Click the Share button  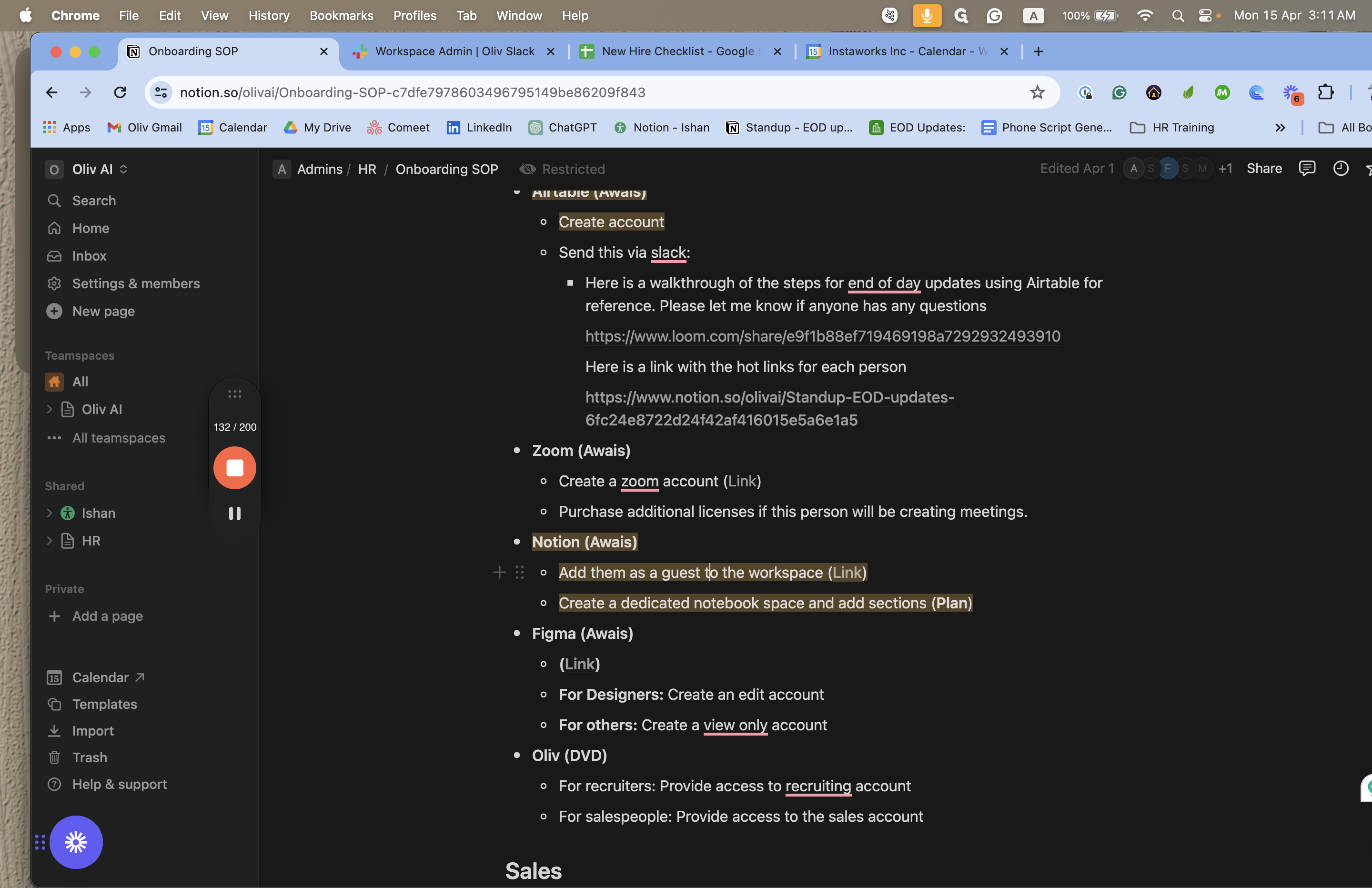1264,168
